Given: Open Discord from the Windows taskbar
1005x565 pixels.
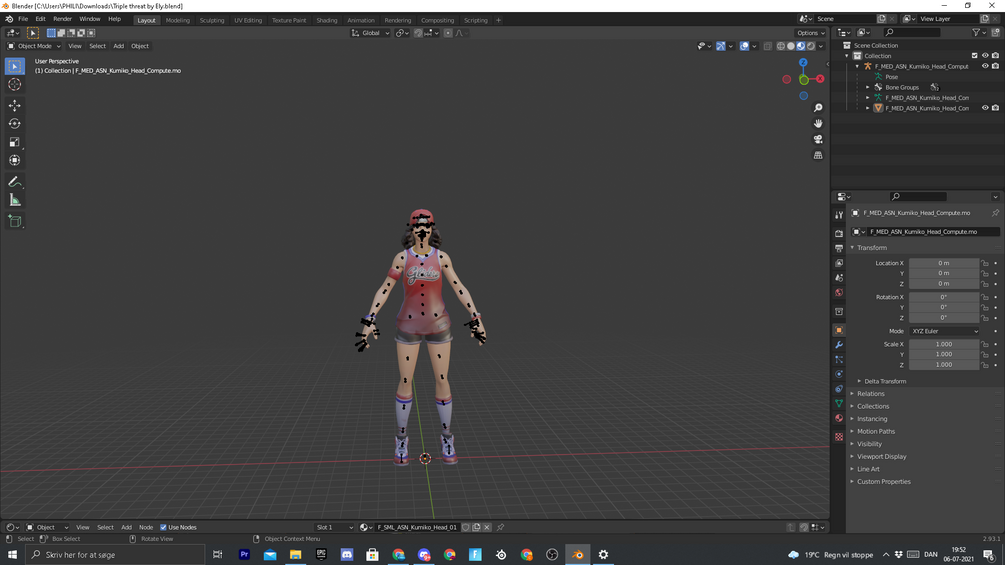Looking at the screenshot, I should [347, 555].
